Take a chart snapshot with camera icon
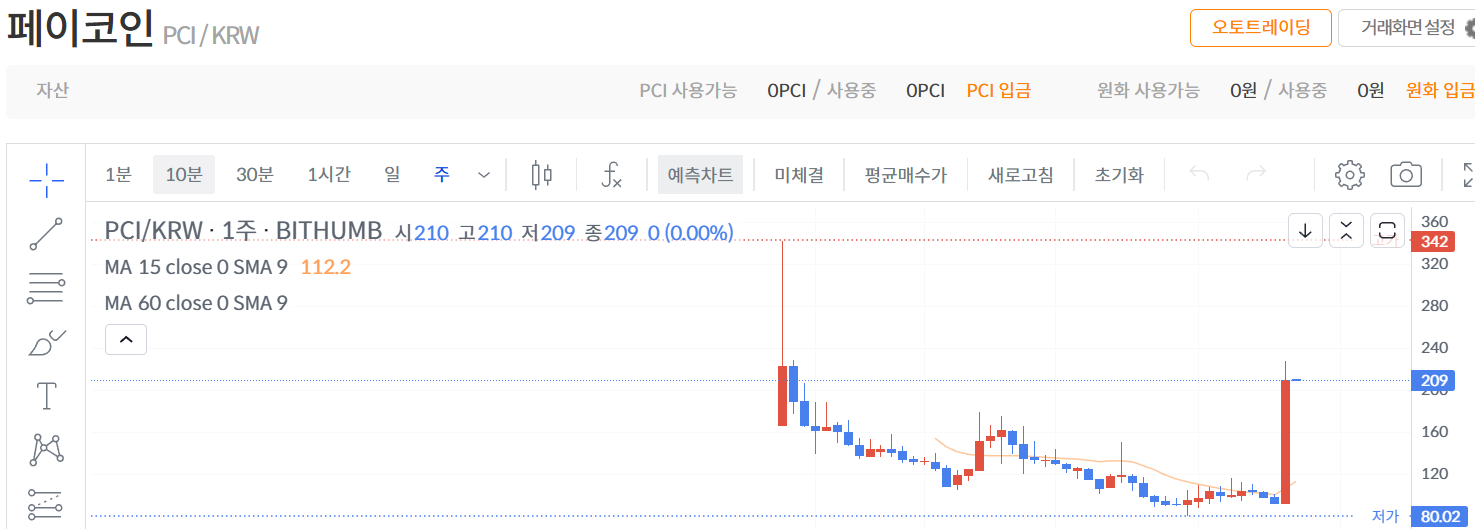 coord(1406,175)
